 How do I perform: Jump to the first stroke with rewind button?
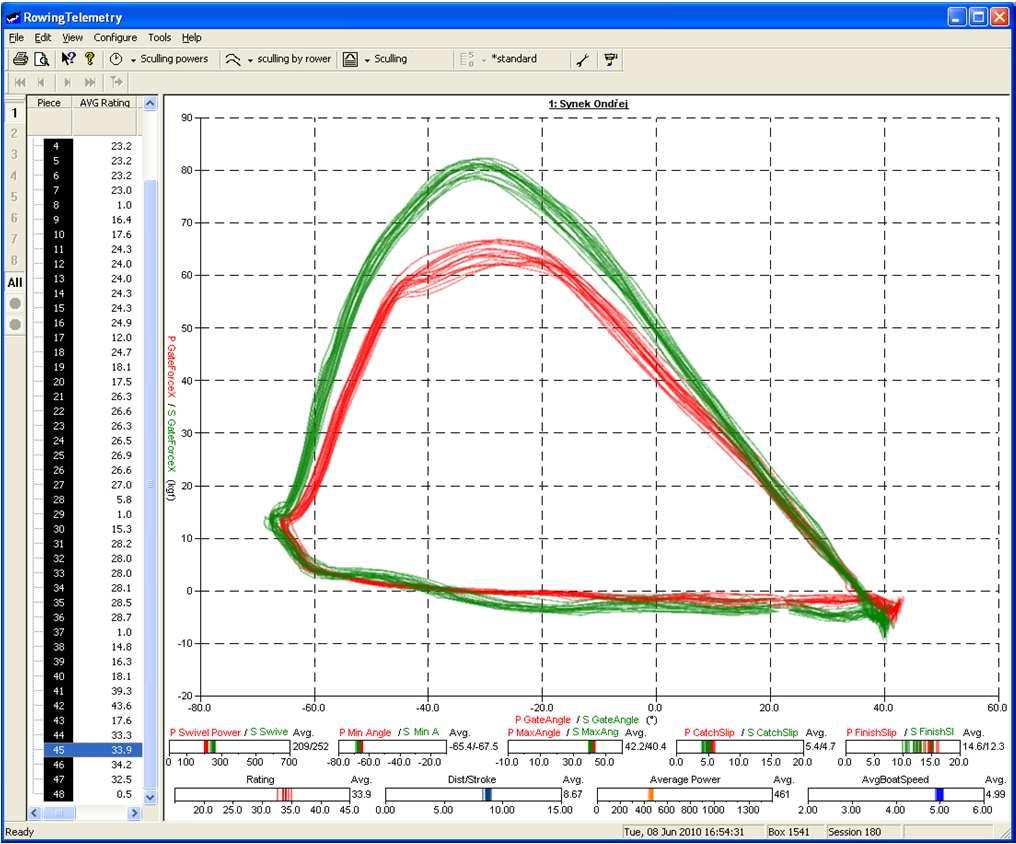20,82
